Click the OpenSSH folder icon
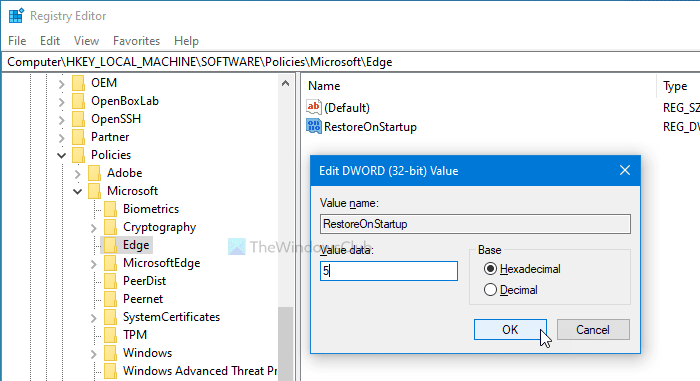Image resolution: width=700 pixels, height=381 pixels. point(79,119)
